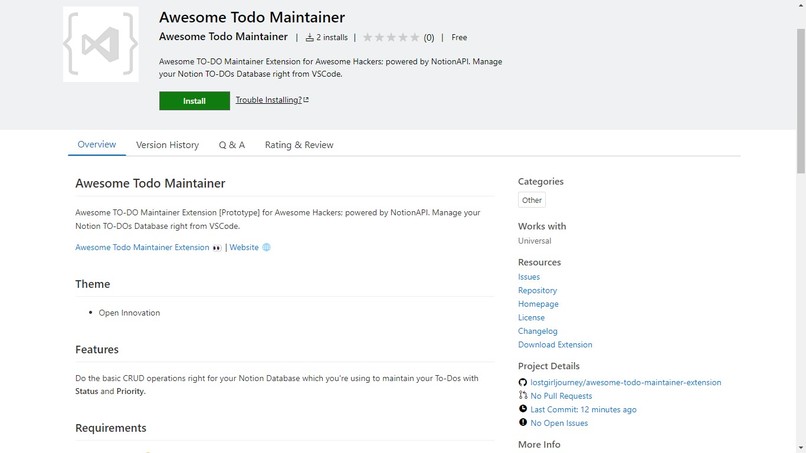Open the Awesome Todo Maintainer Extension link

point(142,247)
